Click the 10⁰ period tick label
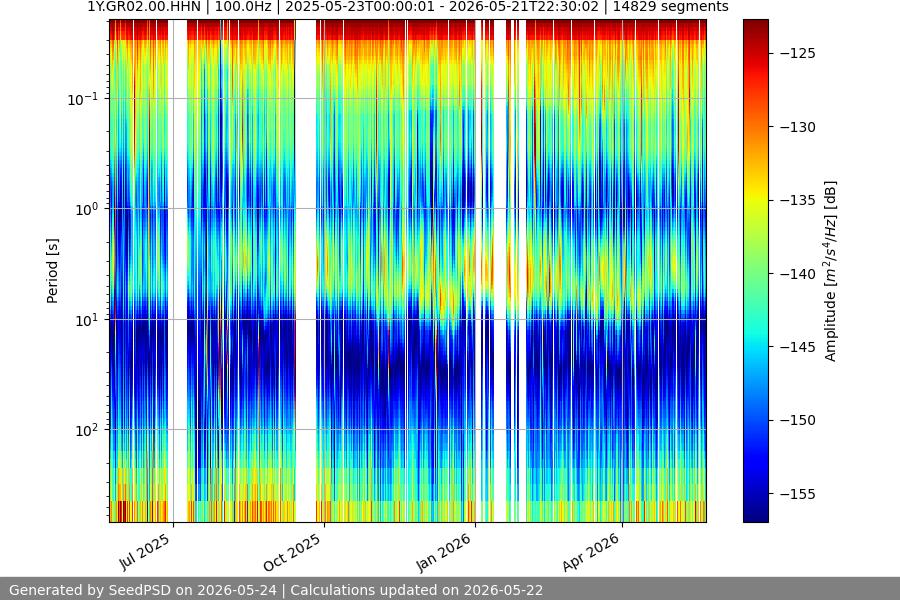Viewport: 900px width, 600px height. [x=87, y=210]
